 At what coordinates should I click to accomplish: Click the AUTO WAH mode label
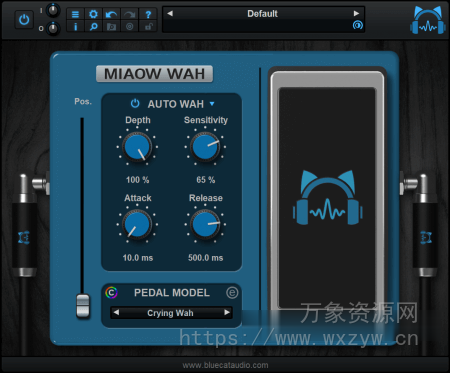[176, 104]
